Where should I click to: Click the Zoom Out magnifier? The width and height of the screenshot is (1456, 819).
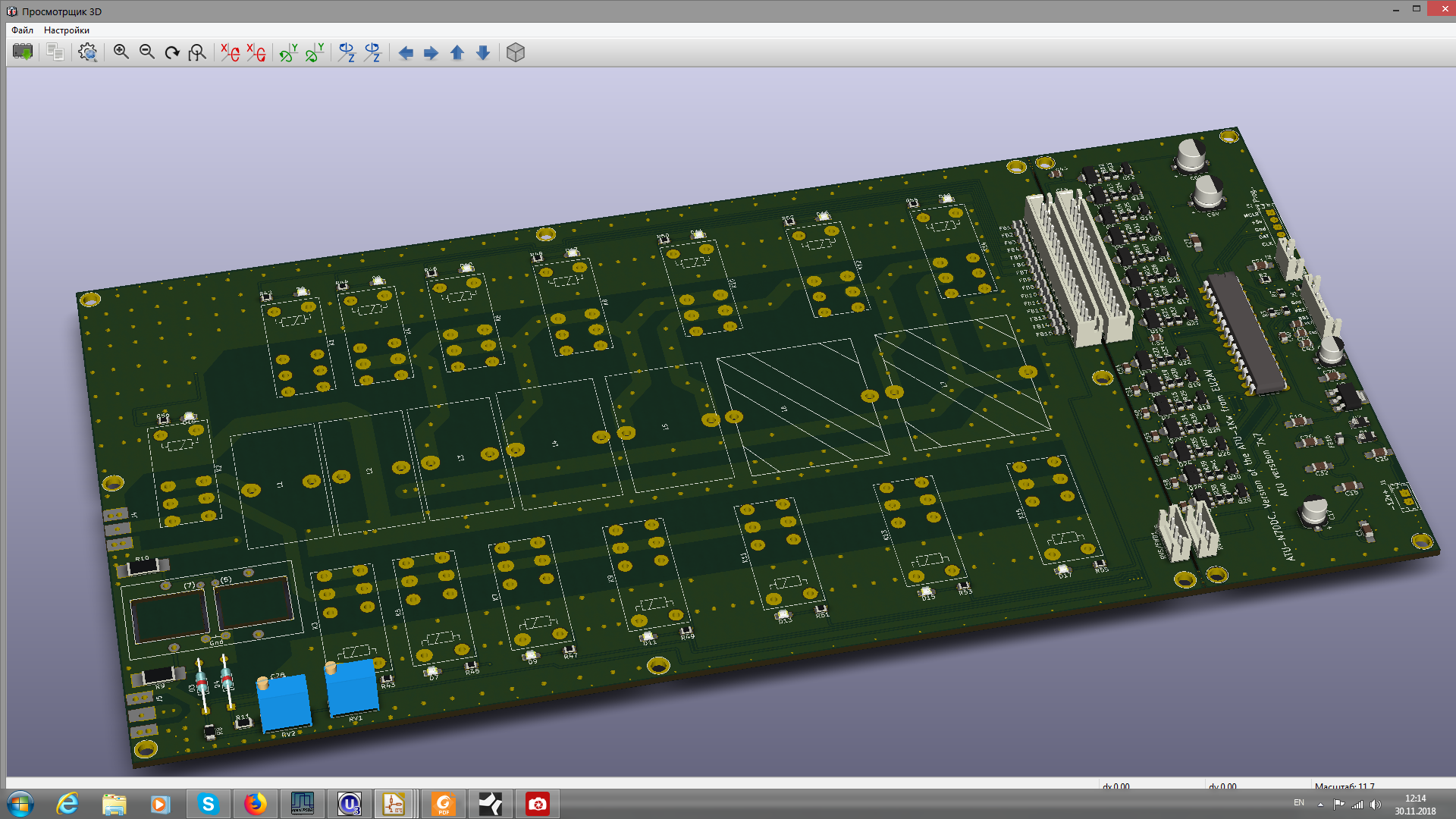[146, 52]
